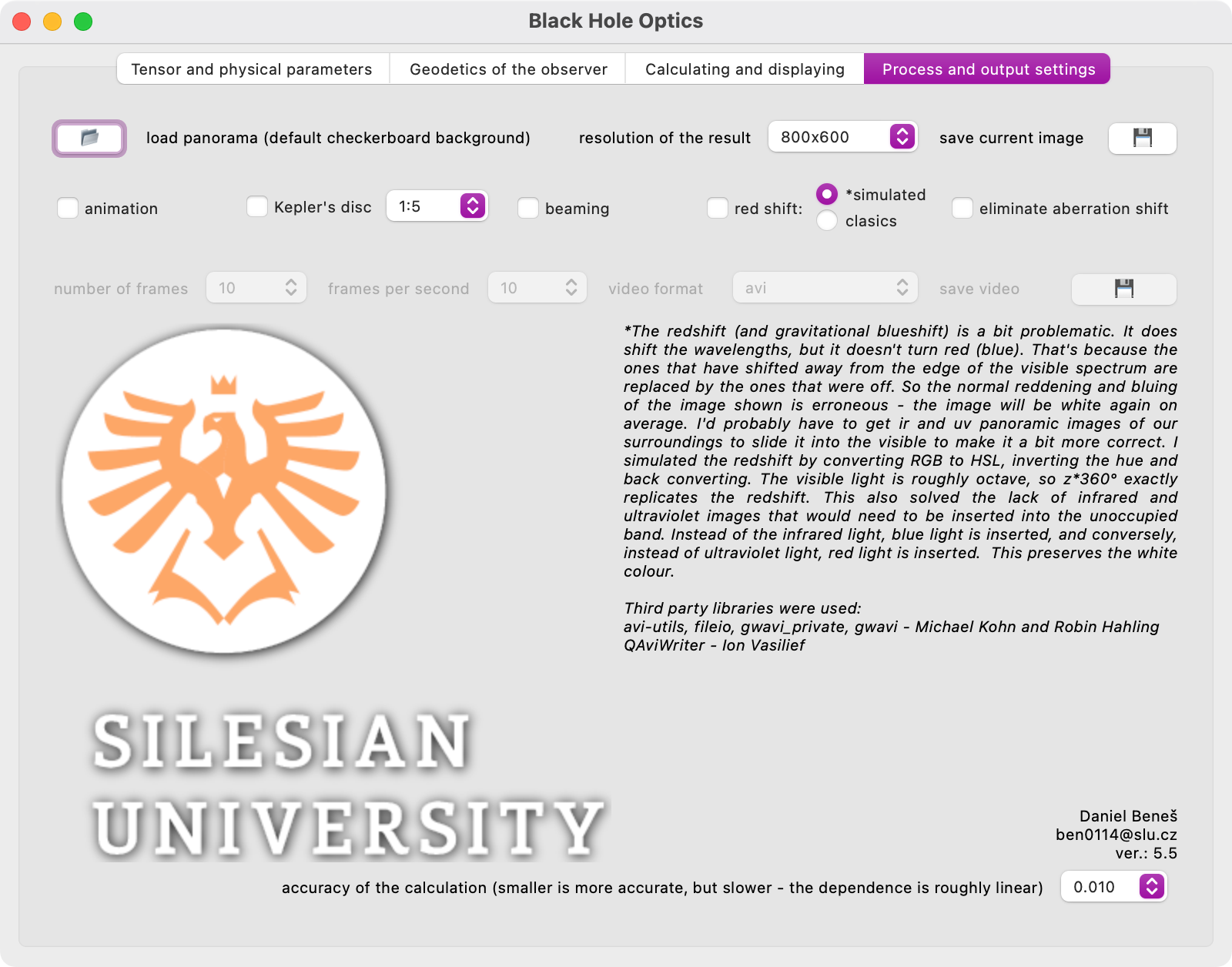1232x967 pixels.
Task: Open the video format avi dropdown
Action: [x=825, y=288]
